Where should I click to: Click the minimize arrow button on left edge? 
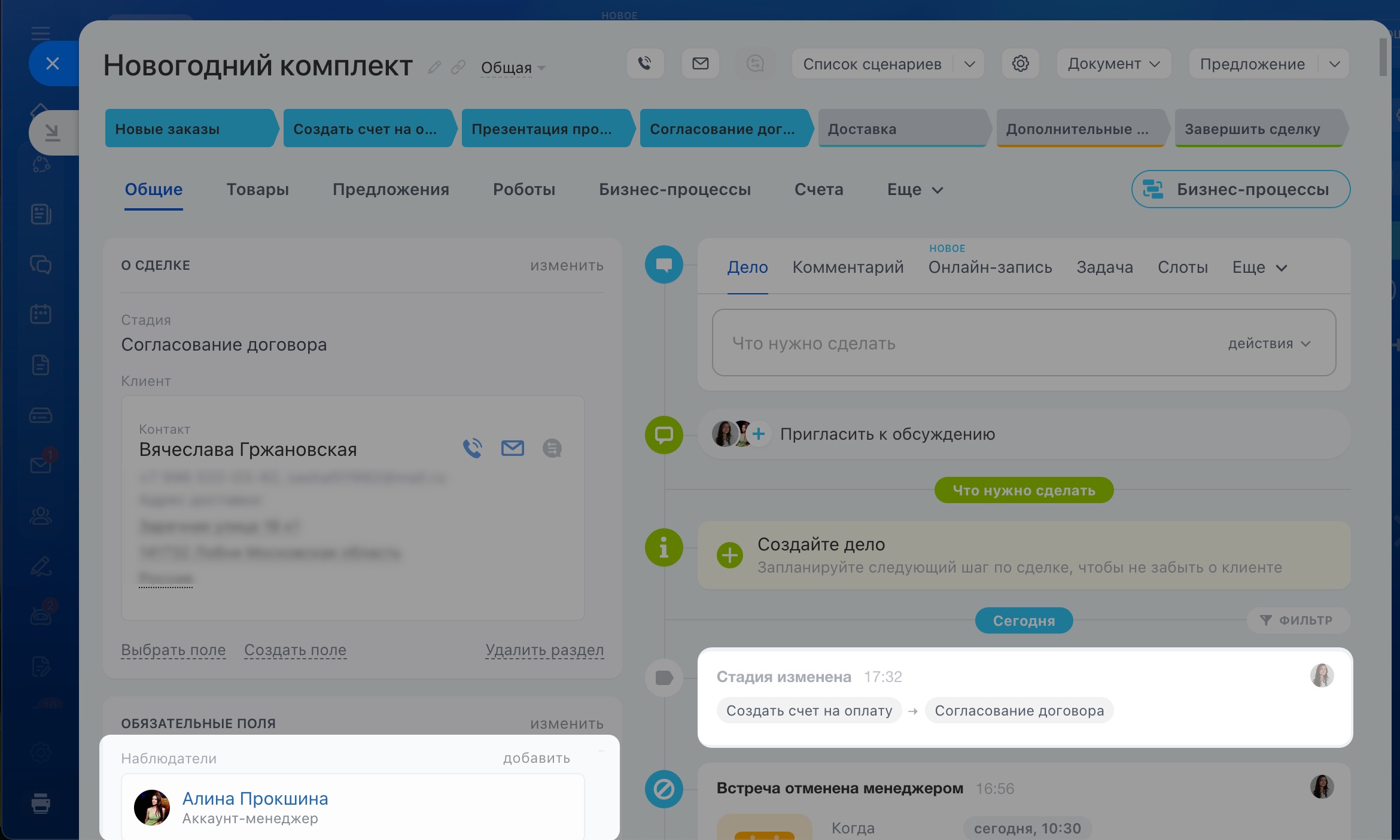point(53,132)
